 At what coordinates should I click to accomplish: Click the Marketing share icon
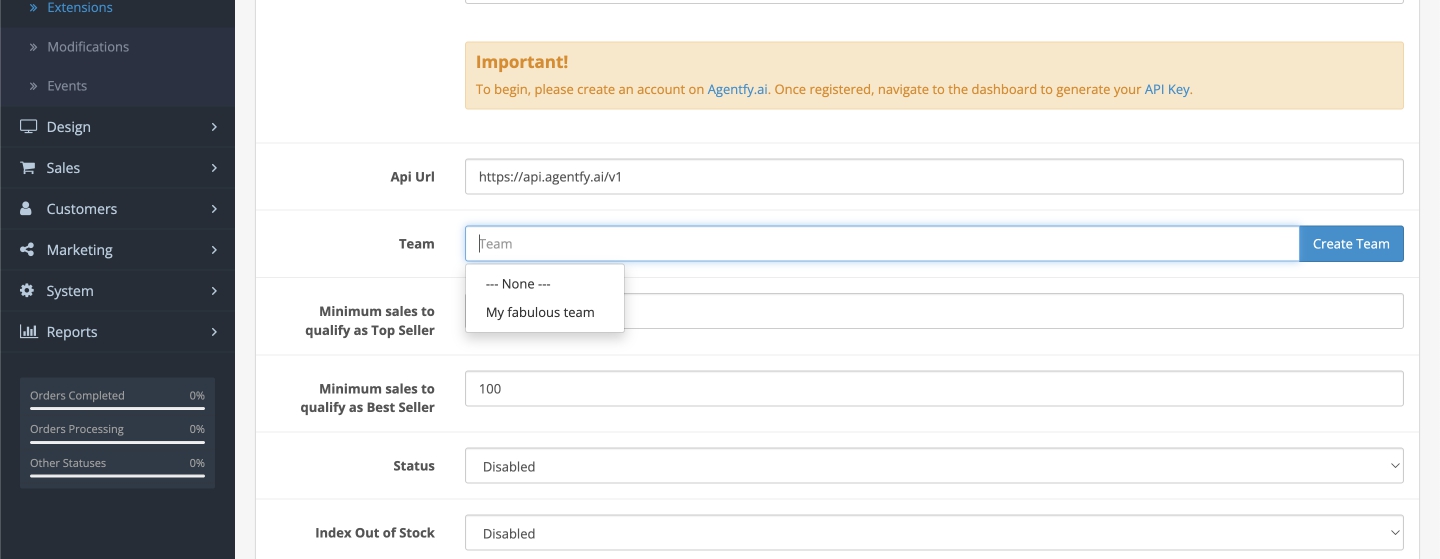click(27, 250)
